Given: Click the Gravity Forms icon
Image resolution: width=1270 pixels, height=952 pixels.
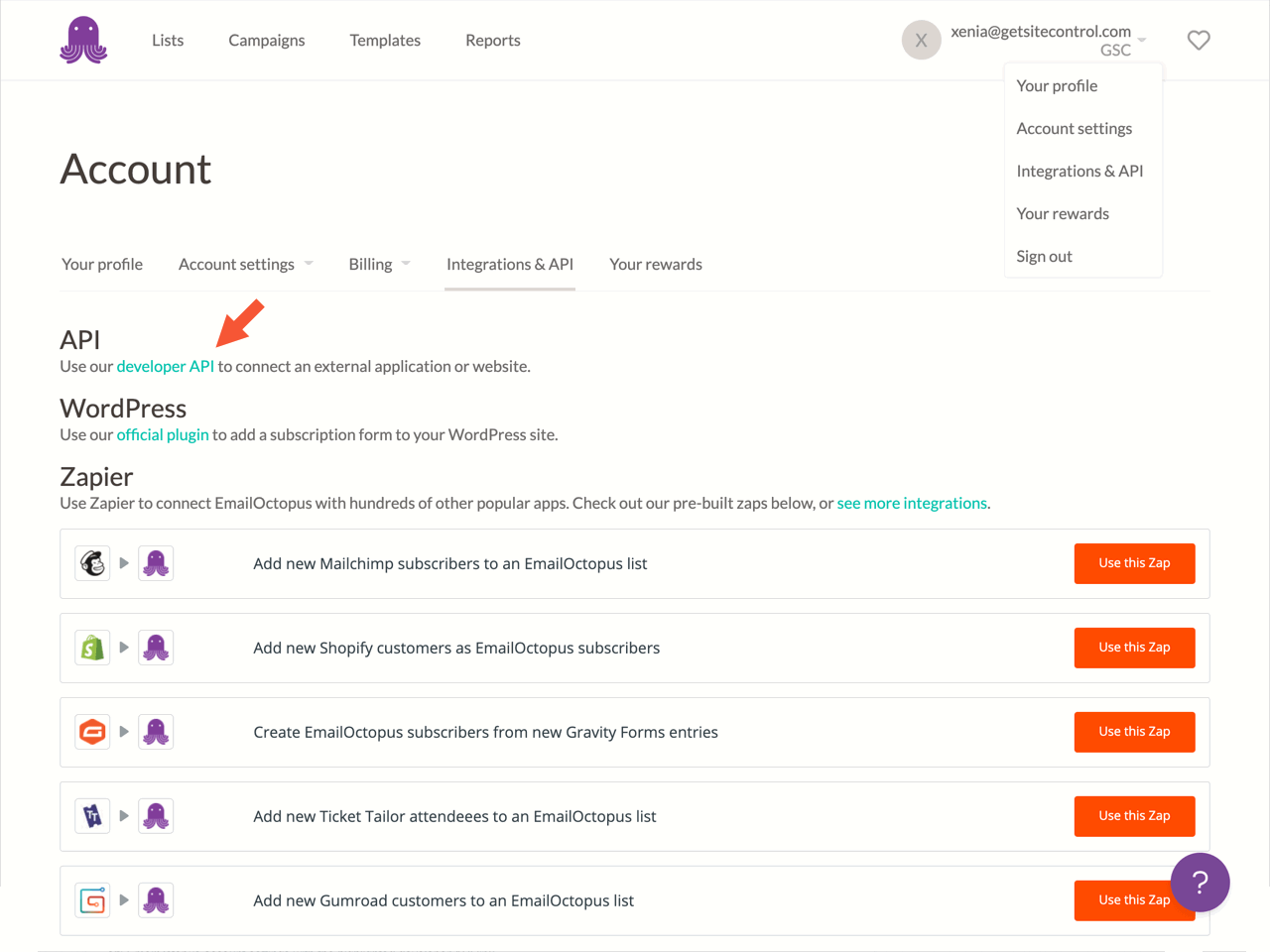Looking at the screenshot, I should click(x=93, y=732).
